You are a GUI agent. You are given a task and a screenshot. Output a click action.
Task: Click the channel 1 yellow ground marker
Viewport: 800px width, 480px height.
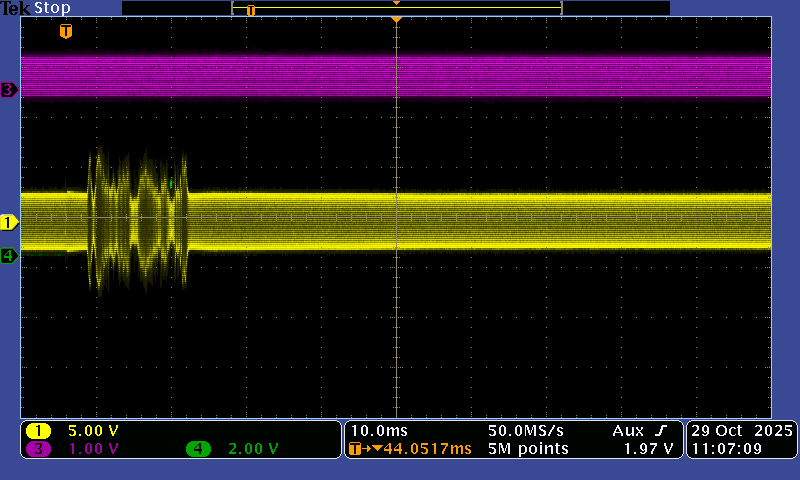tap(9, 222)
